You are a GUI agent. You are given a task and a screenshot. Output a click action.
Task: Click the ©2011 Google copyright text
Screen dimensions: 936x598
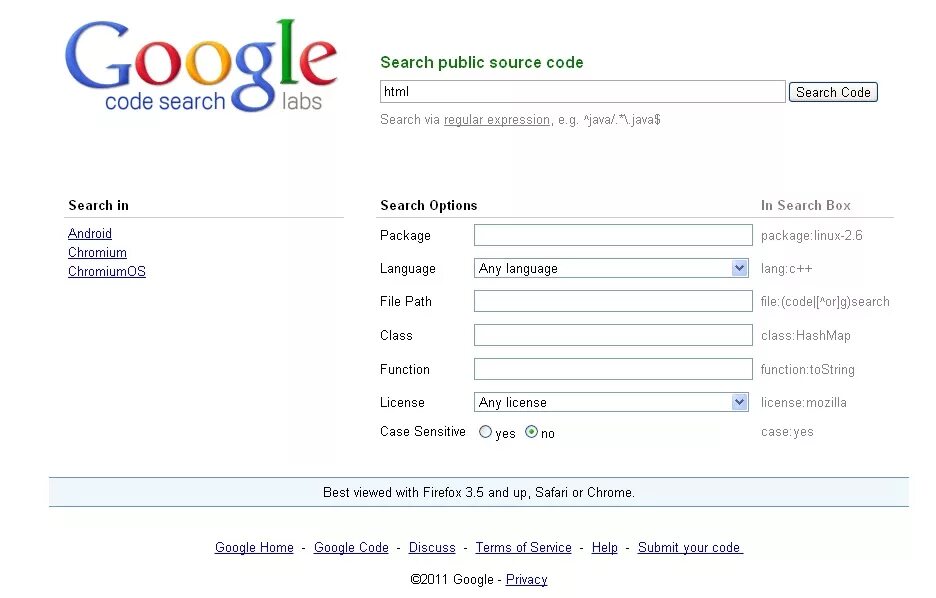[x=452, y=579]
